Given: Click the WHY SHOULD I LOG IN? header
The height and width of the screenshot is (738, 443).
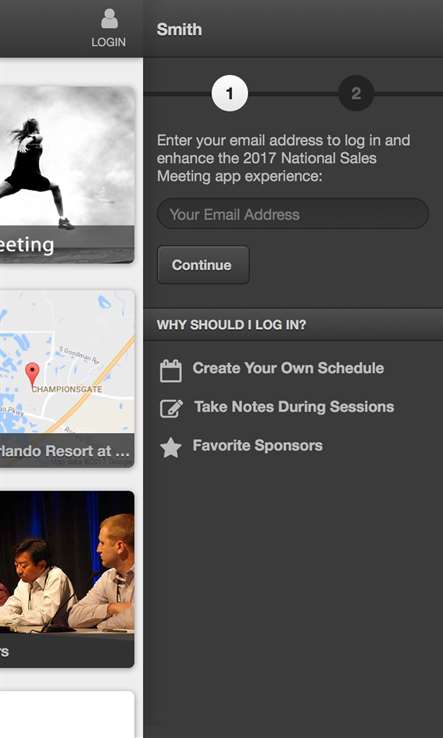Looking at the screenshot, I should click(x=293, y=325).
